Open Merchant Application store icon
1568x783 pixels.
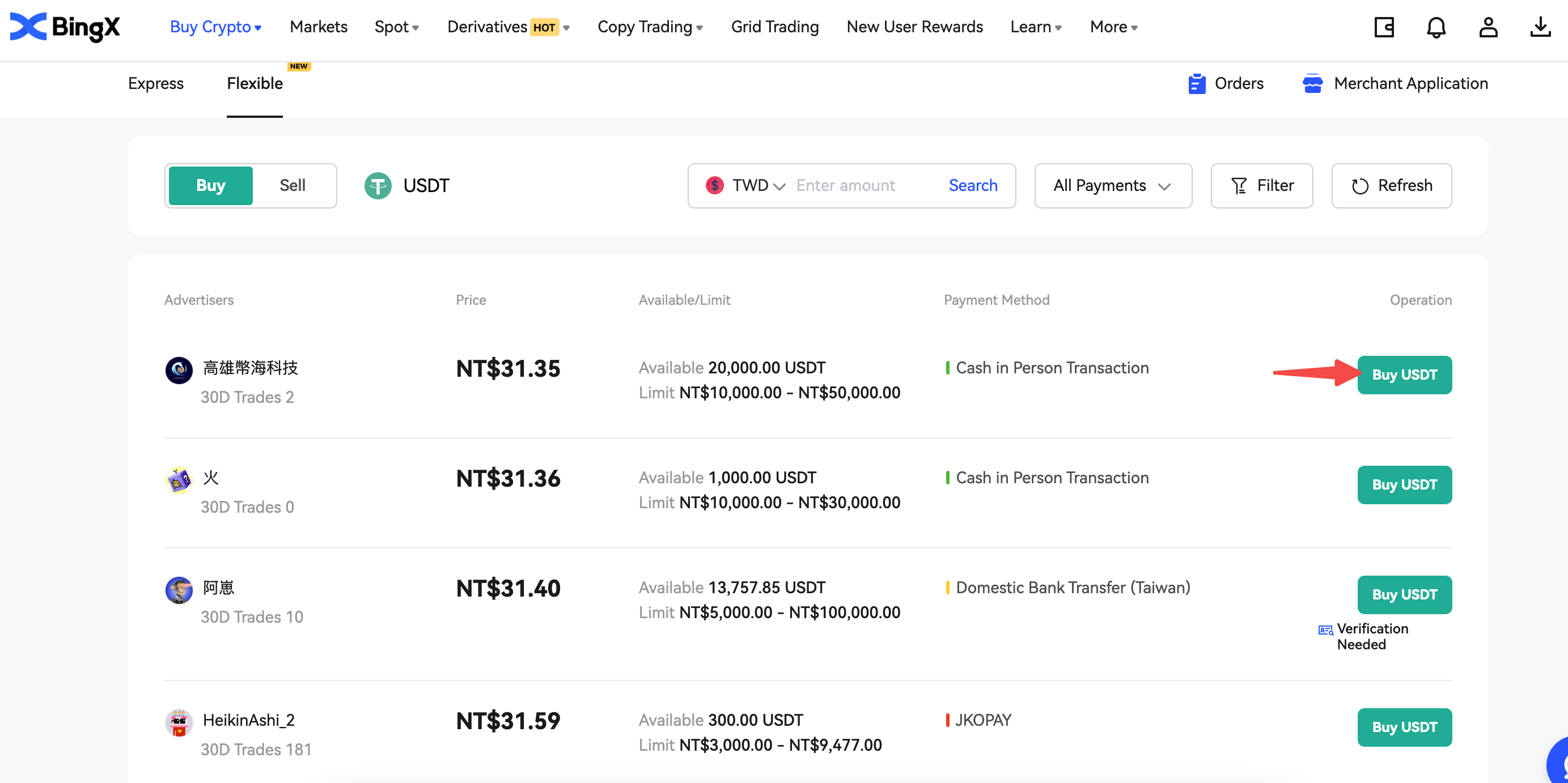pos(1312,84)
